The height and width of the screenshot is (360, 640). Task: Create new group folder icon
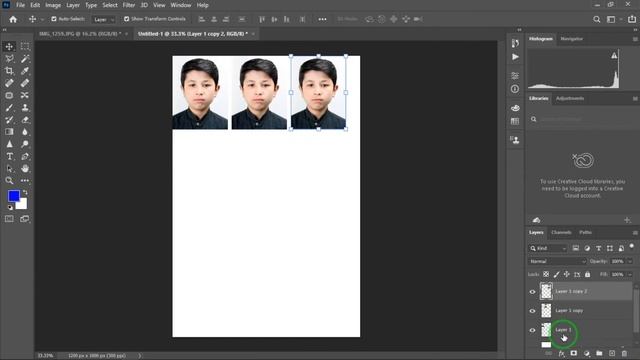[x=599, y=353]
